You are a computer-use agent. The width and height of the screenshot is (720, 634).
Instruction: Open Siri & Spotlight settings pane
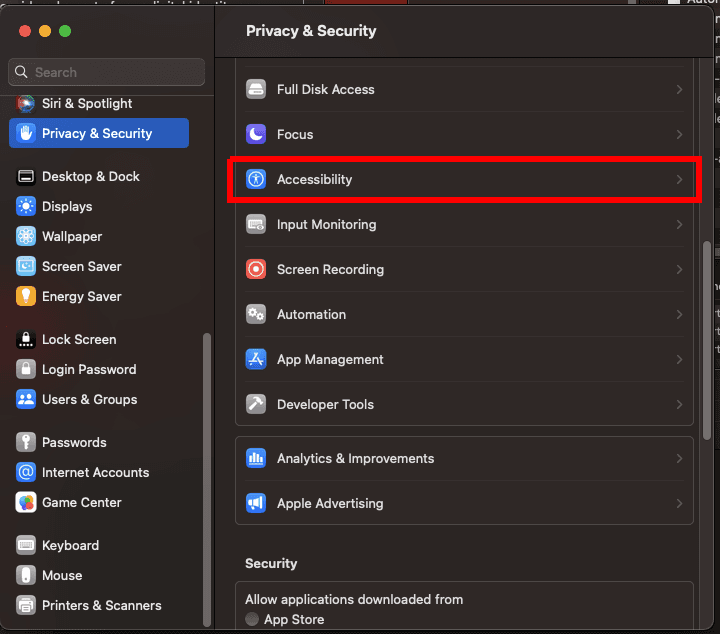point(99,104)
